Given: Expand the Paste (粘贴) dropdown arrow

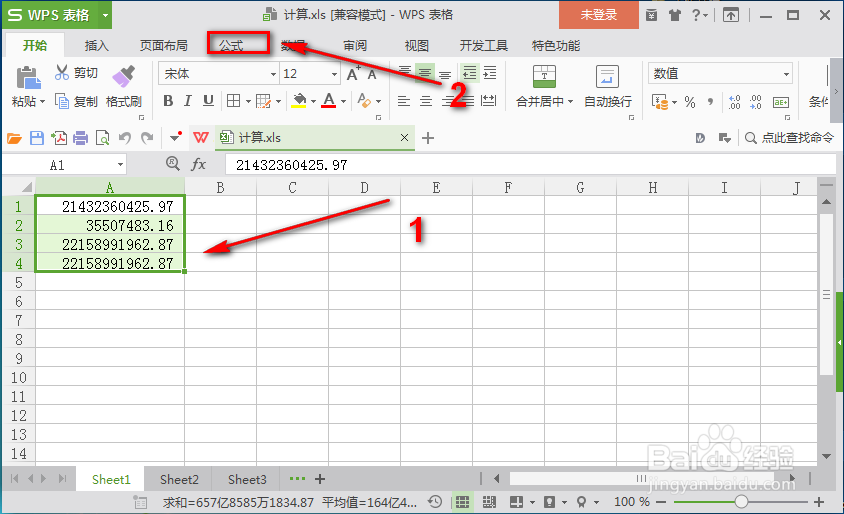Looking at the screenshot, I should click(x=42, y=102).
